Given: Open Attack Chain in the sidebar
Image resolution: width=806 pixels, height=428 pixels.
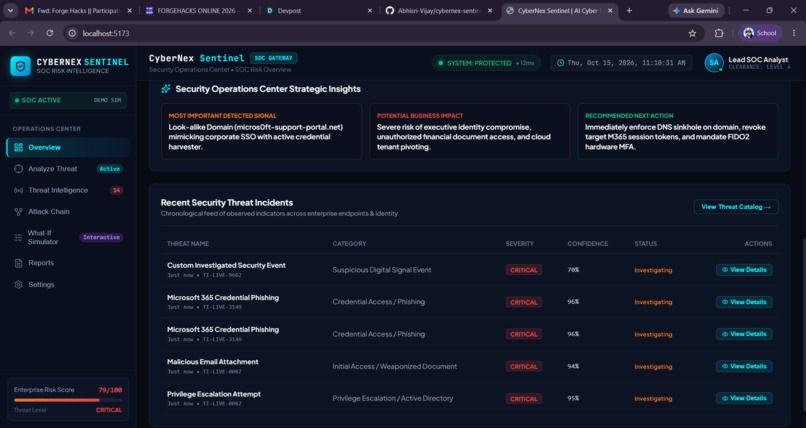Looking at the screenshot, I should [x=68, y=212].
